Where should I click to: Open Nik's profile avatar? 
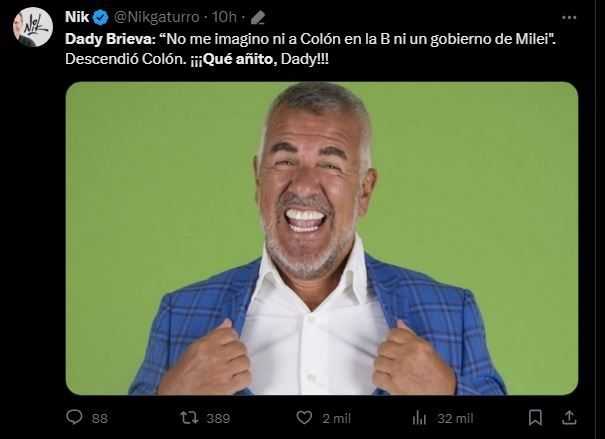click(33, 27)
